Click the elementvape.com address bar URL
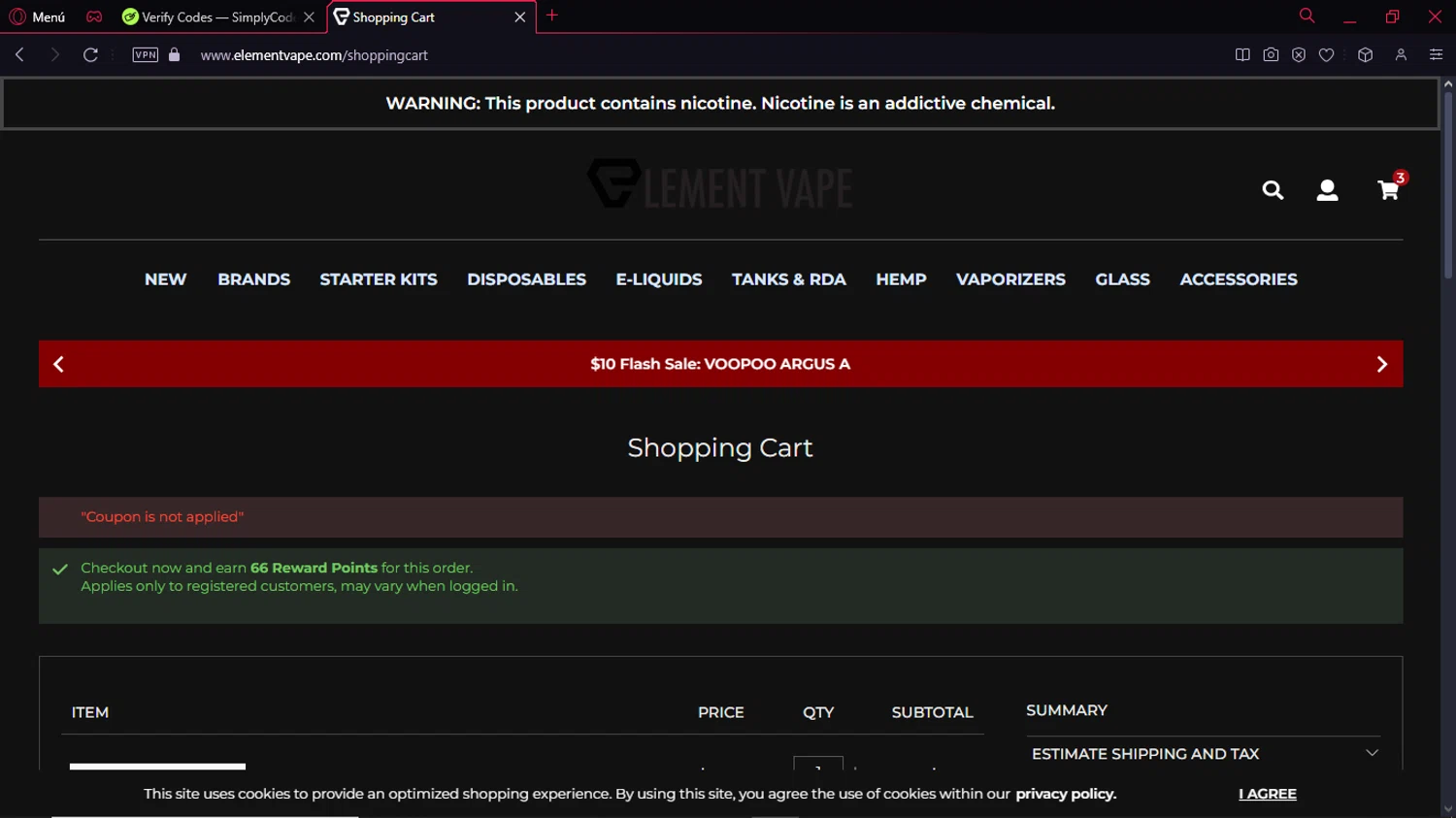This screenshot has width=1456, height=818. coord(314,55)
